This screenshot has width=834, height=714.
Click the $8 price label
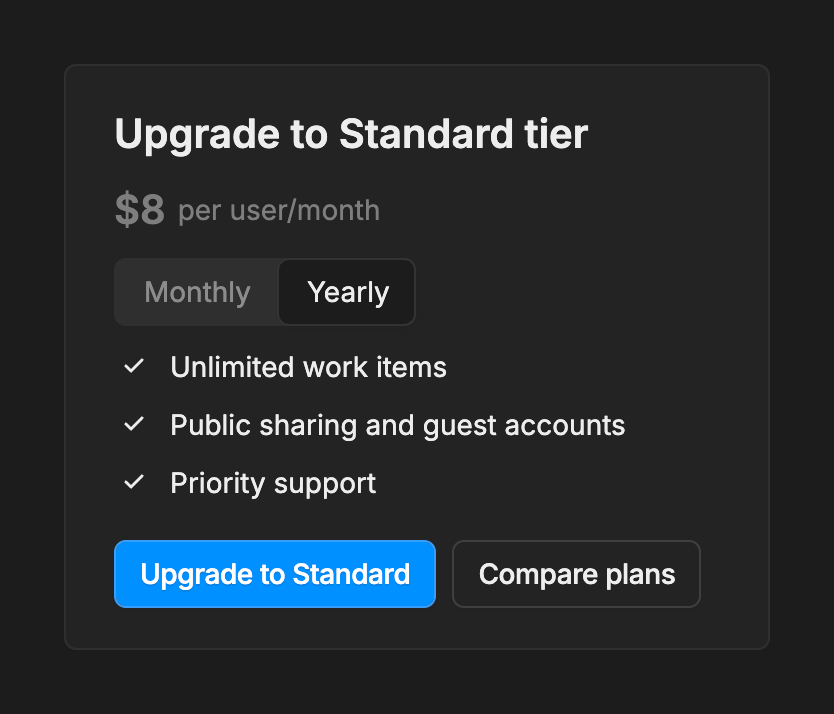pos(138,210)
